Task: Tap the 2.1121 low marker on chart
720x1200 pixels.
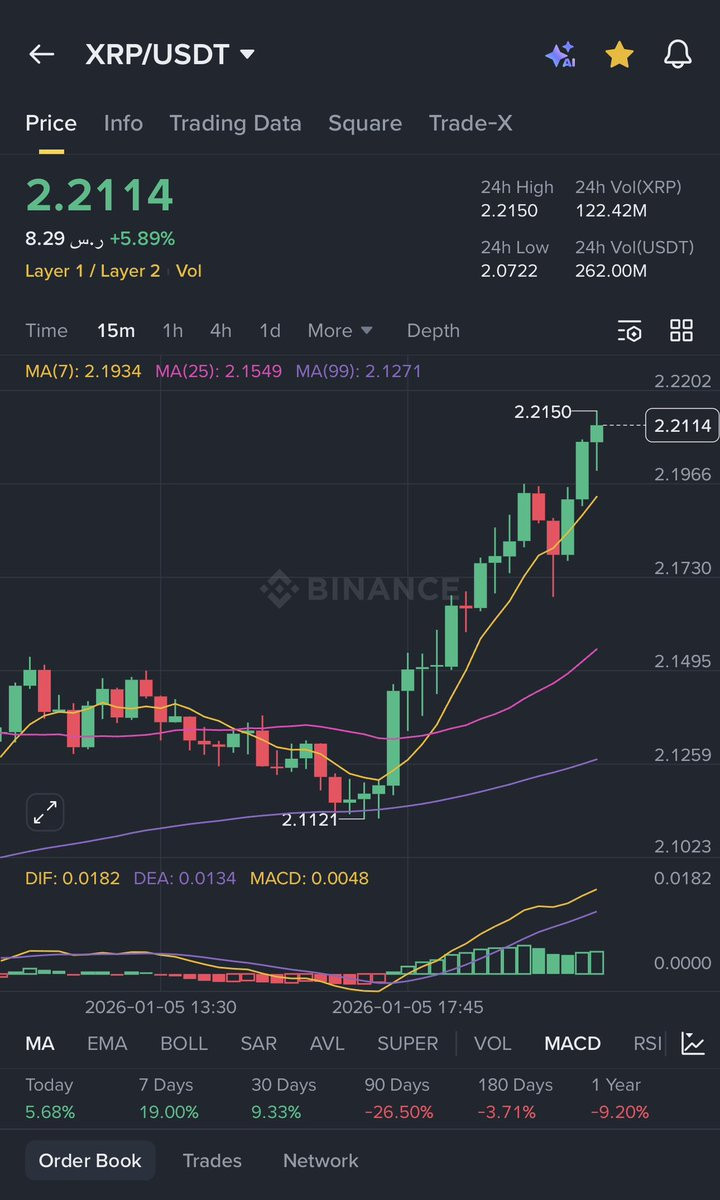Action: coord(310,820)
